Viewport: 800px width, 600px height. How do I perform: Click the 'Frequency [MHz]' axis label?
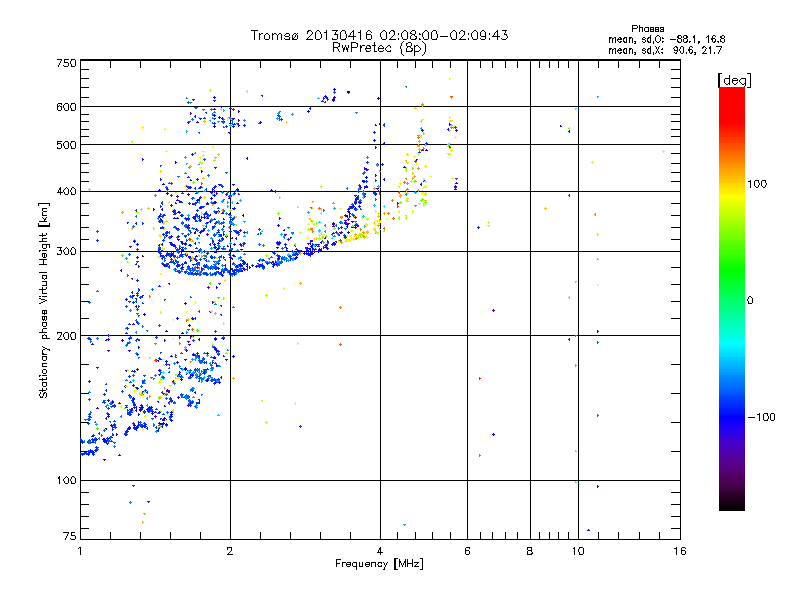pos(379,564)
